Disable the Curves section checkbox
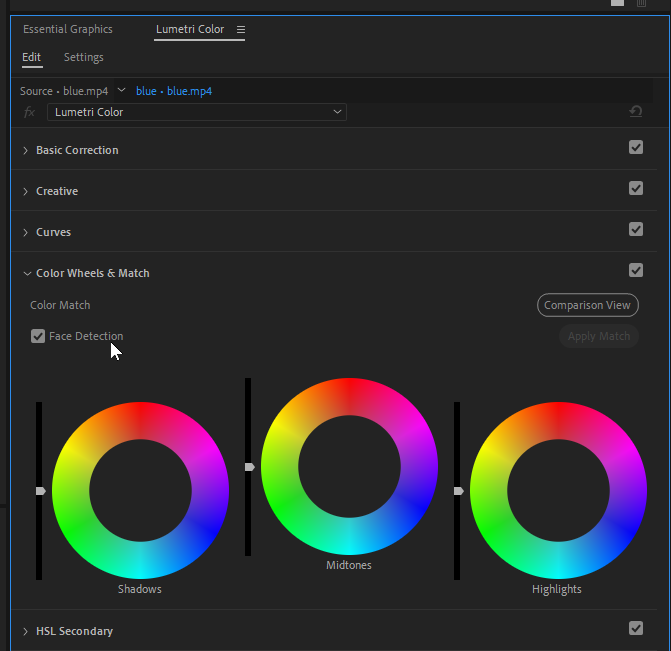 (x=636, y=230)
